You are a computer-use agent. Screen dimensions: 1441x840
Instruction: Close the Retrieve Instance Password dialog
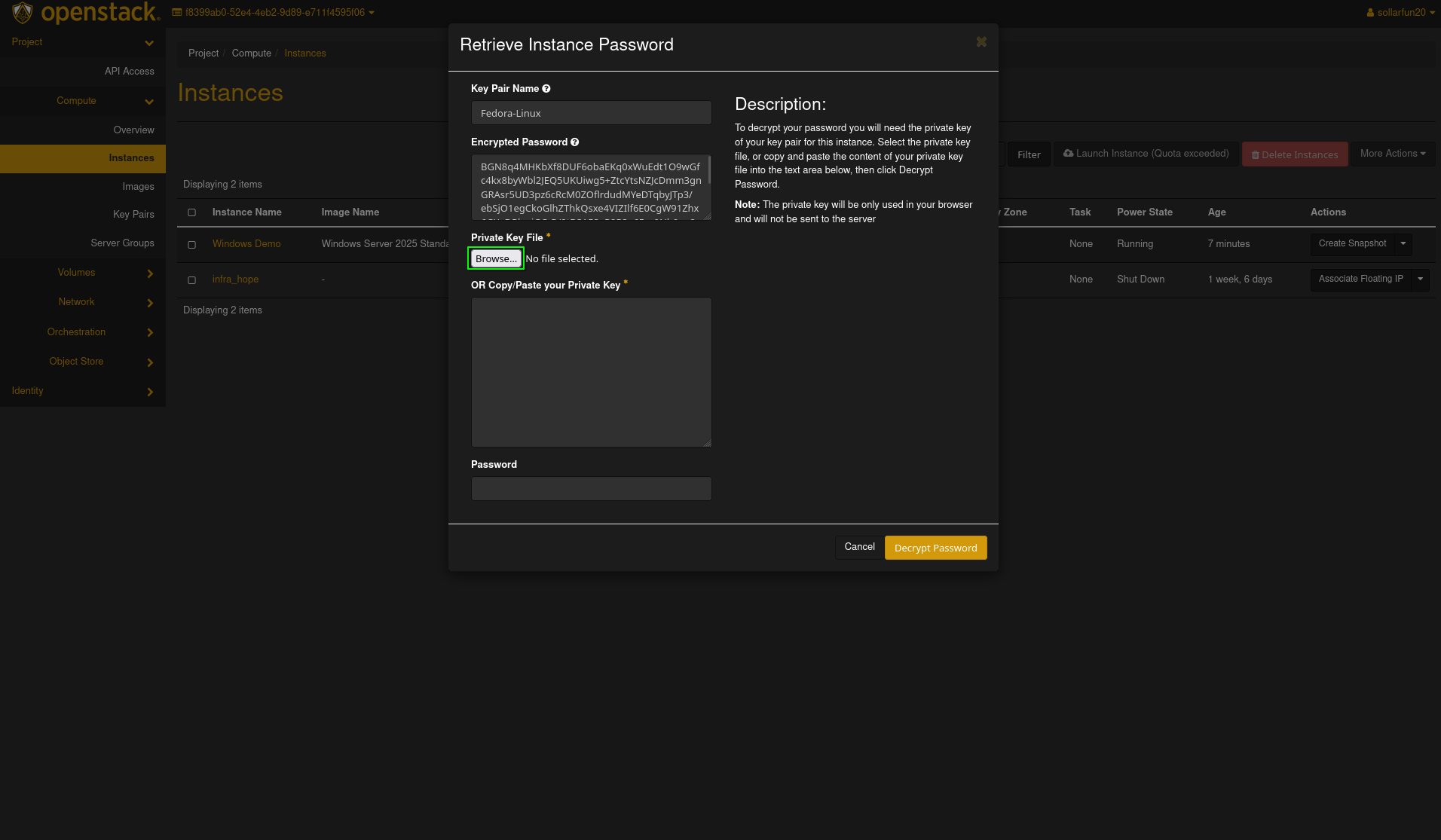pyautogui.click(x=981, y=42)
